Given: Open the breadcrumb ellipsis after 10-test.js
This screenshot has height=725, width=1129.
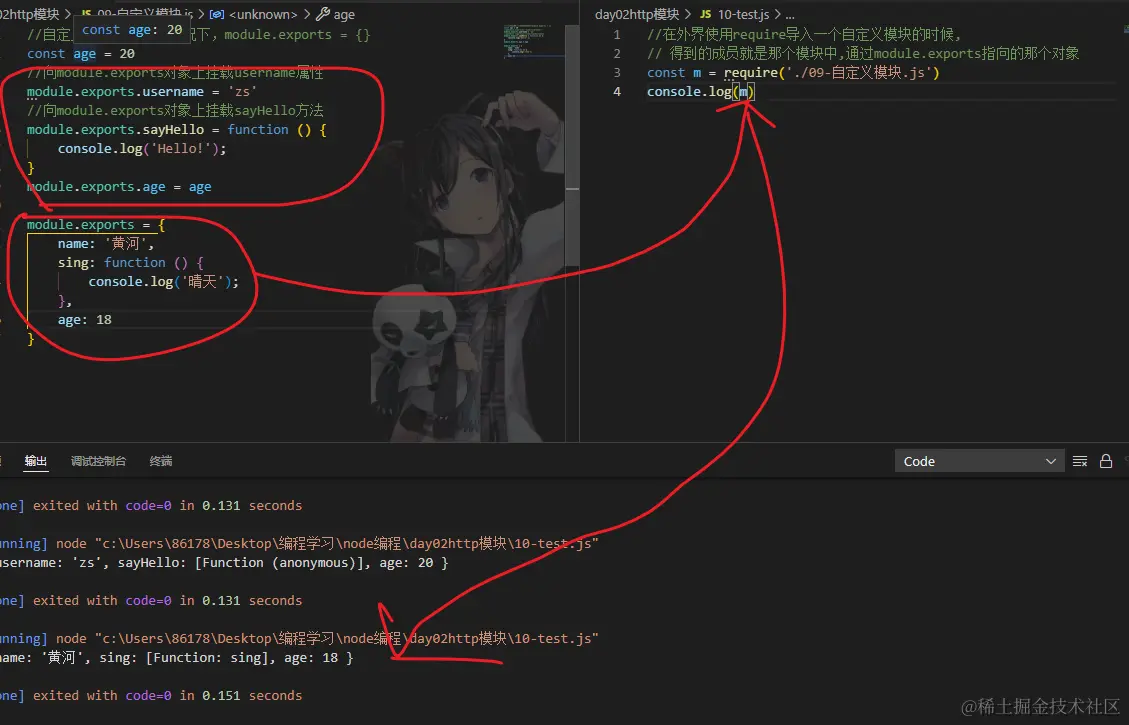Looking at the screenshot, I should point(790,14).
